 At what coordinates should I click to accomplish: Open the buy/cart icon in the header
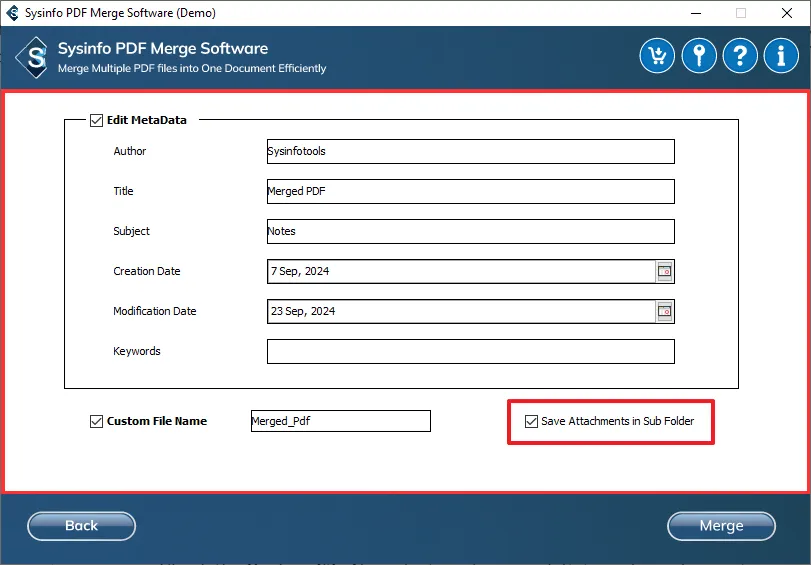pos(657,55)
